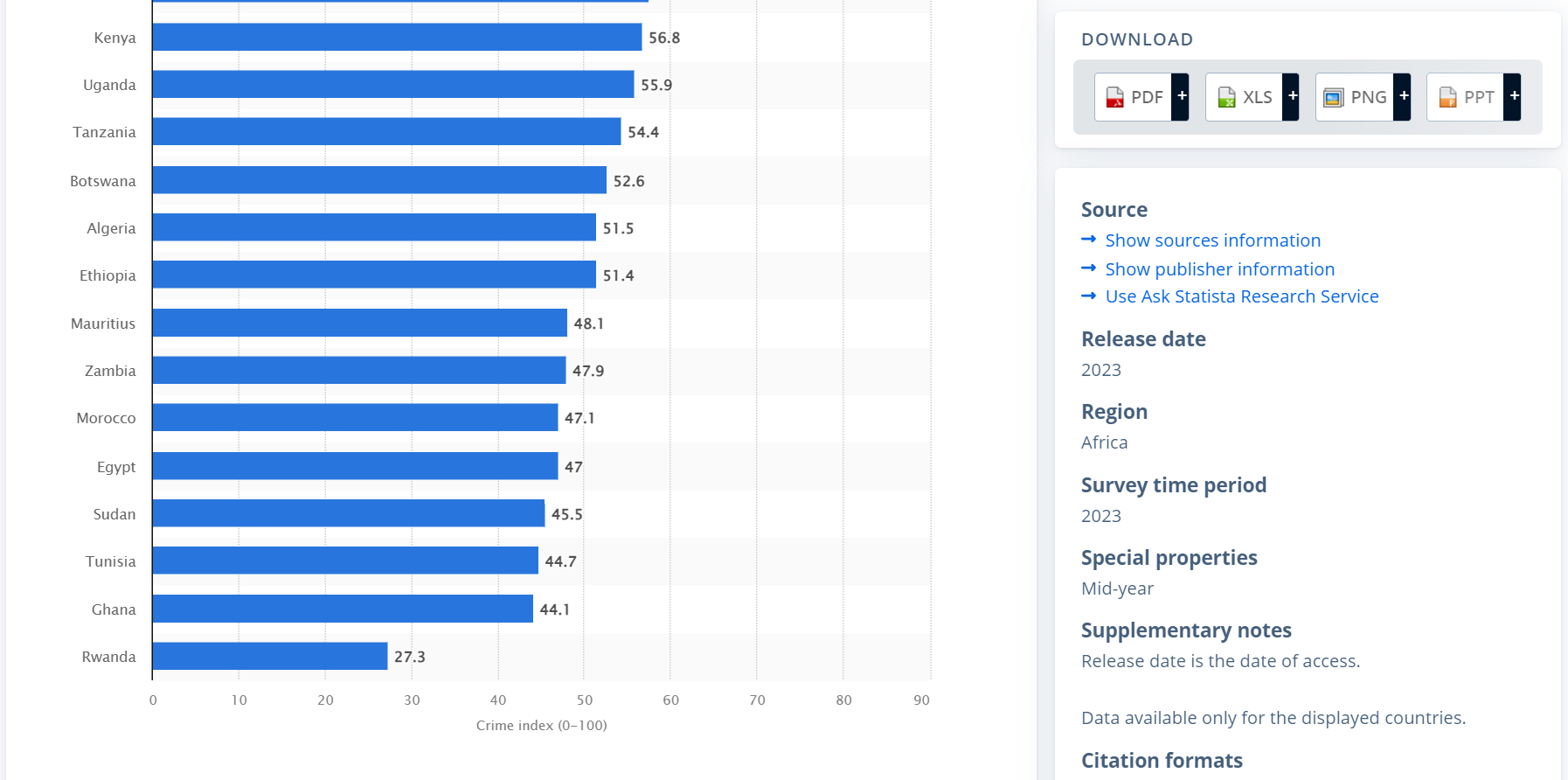Select the Ghana bar in the chart

coord(343,609)
